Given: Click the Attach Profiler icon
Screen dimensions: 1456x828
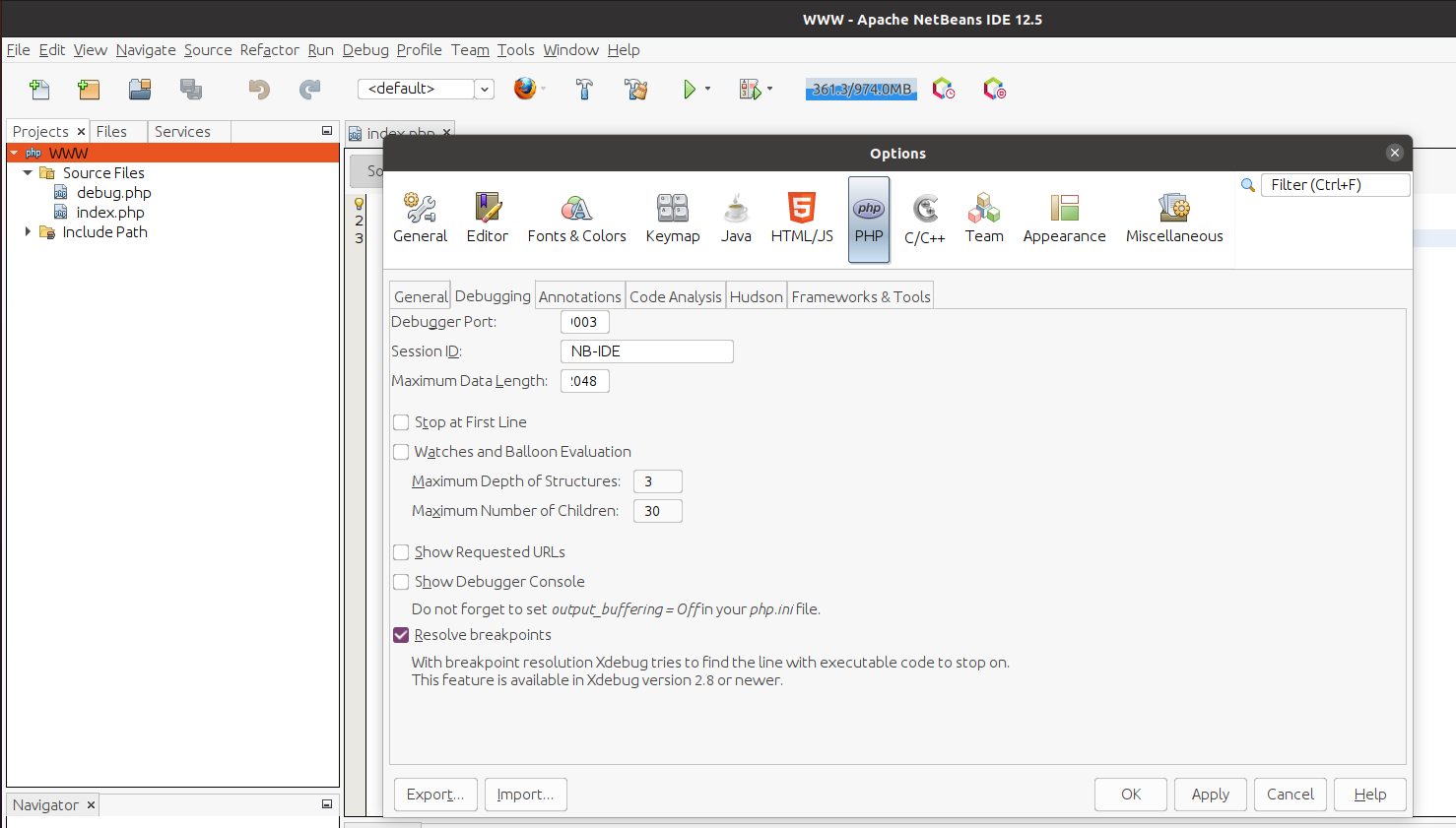Looking at the screenshot, I should [995, 90].
